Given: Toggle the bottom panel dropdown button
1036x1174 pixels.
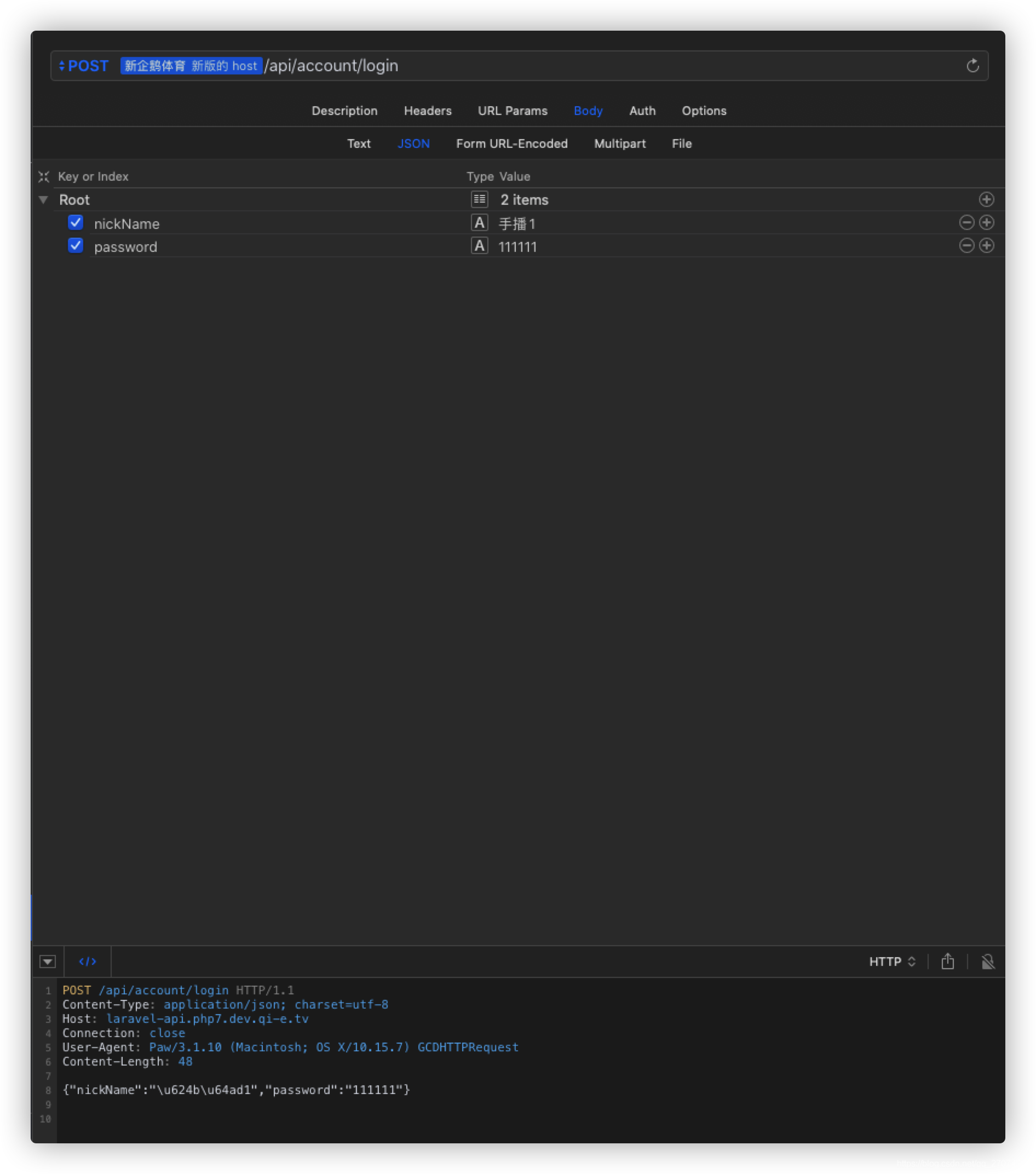Looking at the screenshot, I should click(48, 962).
